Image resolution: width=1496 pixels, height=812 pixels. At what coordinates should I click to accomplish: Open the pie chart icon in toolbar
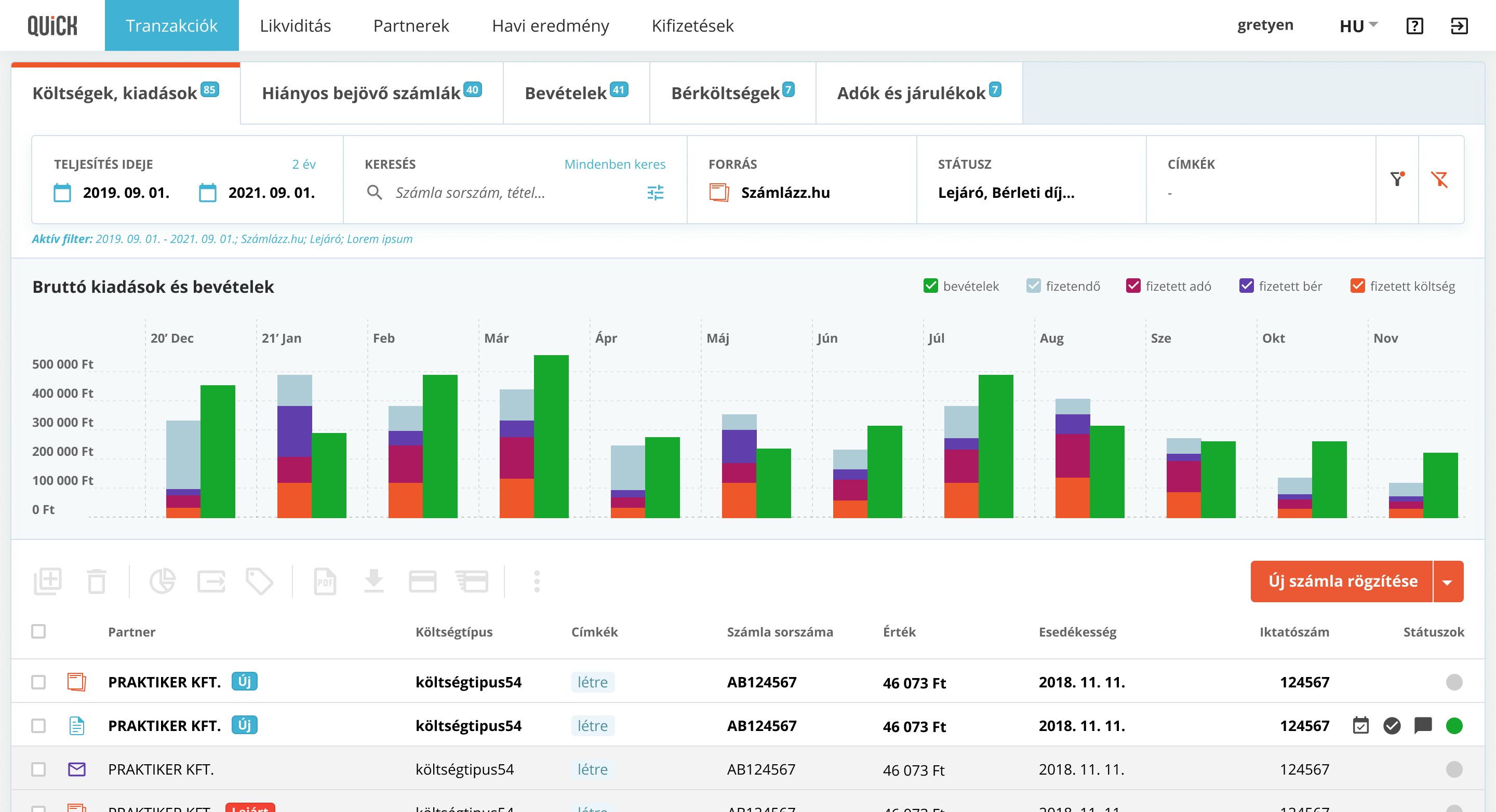pos(163,581)
